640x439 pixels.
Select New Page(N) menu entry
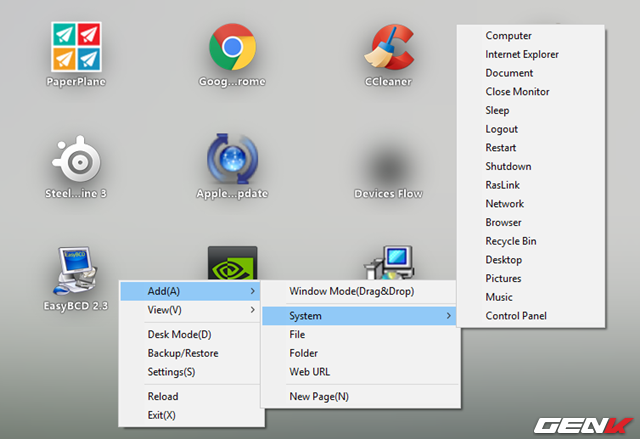point(319,397)
